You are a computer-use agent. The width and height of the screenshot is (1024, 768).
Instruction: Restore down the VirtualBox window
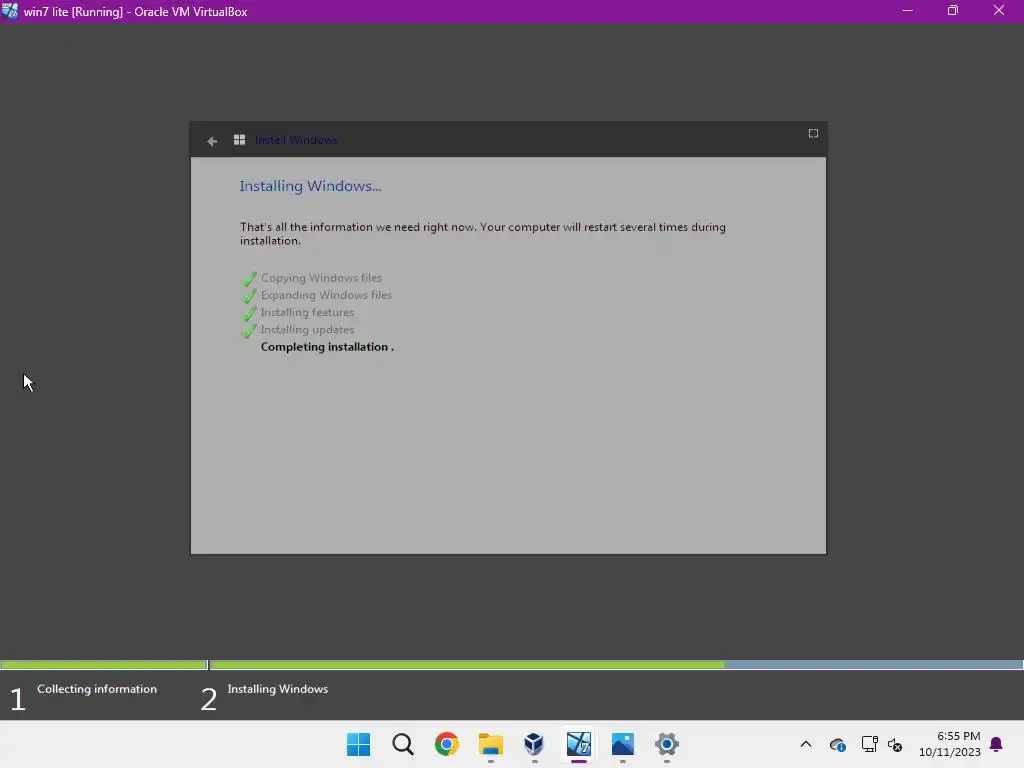coord(953,11)
